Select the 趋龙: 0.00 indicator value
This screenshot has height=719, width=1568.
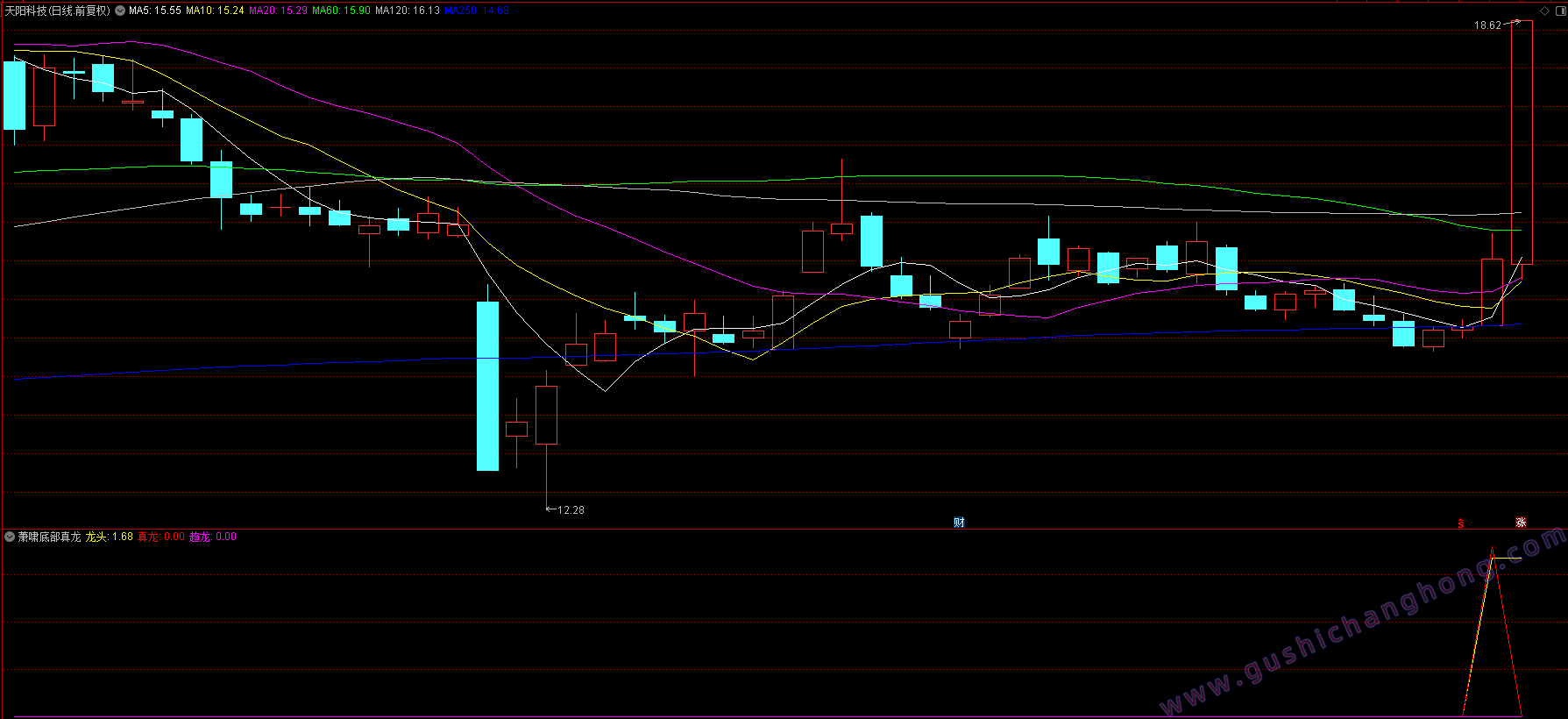(x=213, y=537)
